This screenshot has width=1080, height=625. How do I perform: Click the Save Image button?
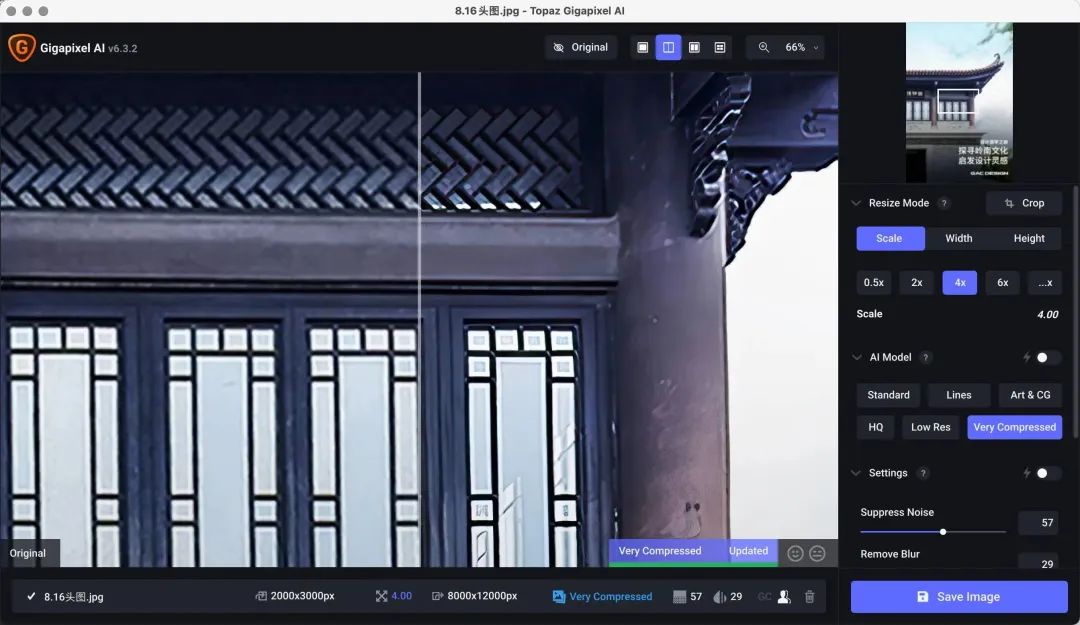point(959,597)
